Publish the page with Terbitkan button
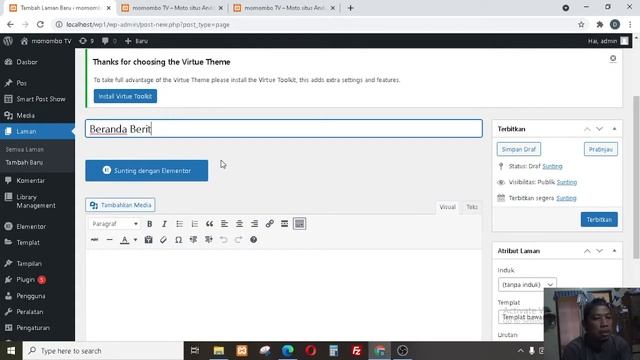640x360 pixels. [599, 220]
